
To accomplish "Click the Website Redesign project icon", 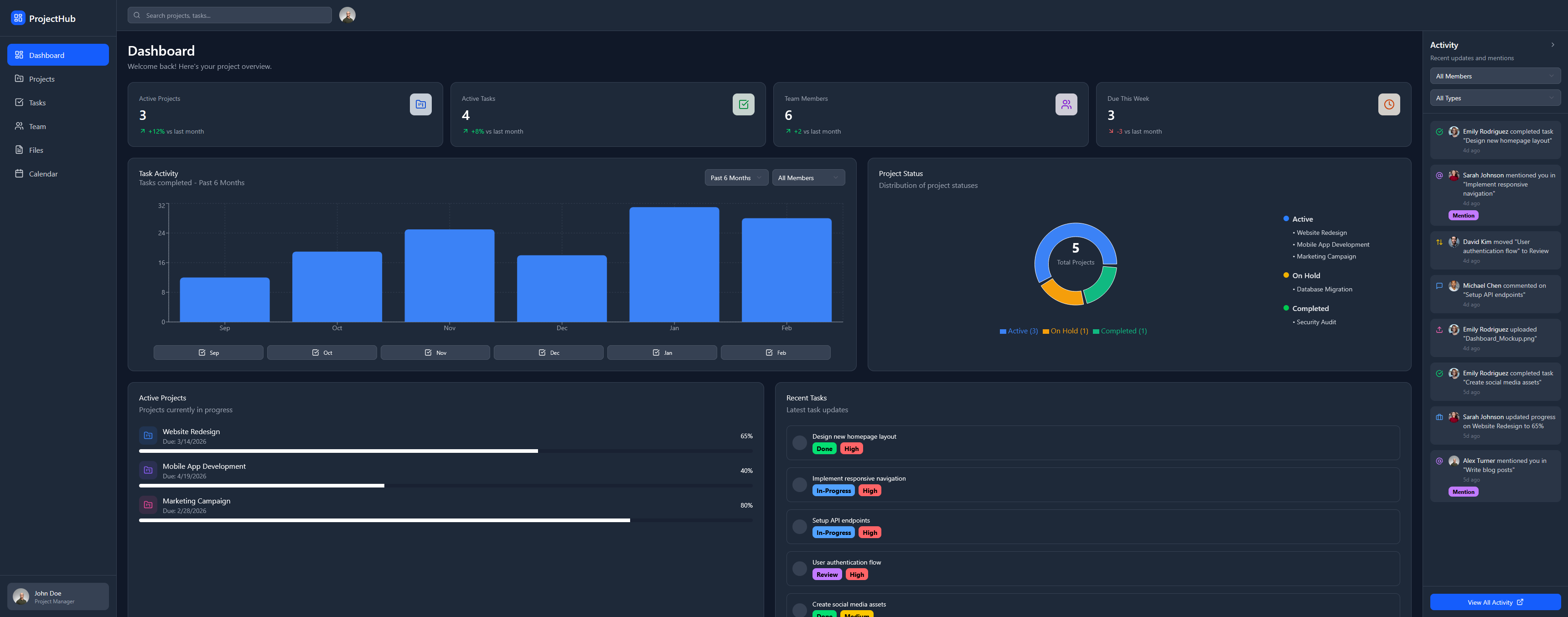I will pos(148,436).
